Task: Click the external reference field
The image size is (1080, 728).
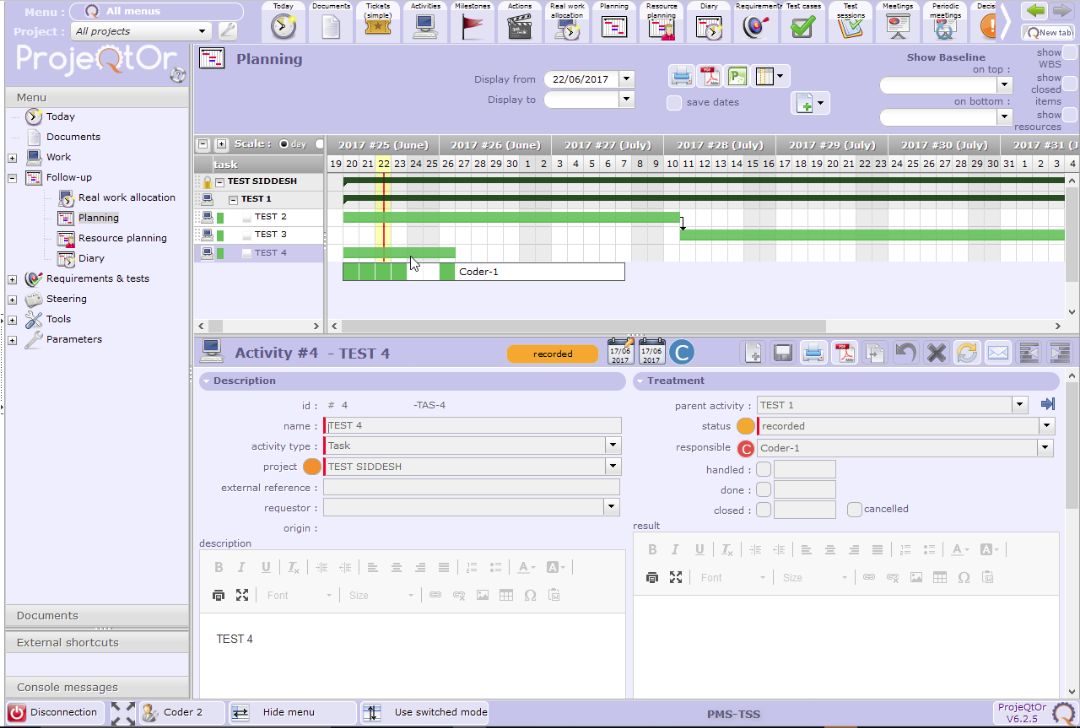Action: [471, 488]
